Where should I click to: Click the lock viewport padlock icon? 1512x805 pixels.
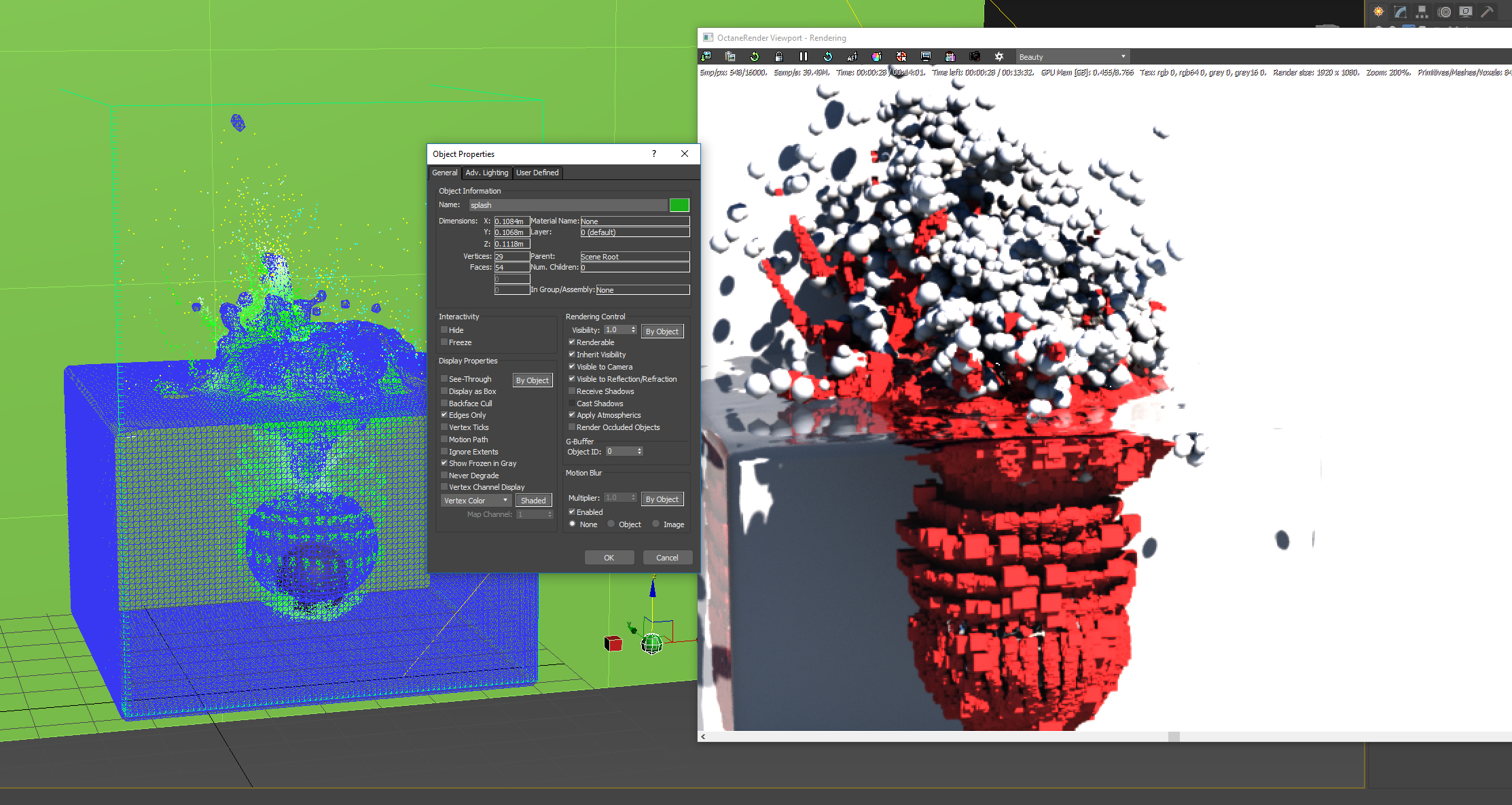(778, 56)
